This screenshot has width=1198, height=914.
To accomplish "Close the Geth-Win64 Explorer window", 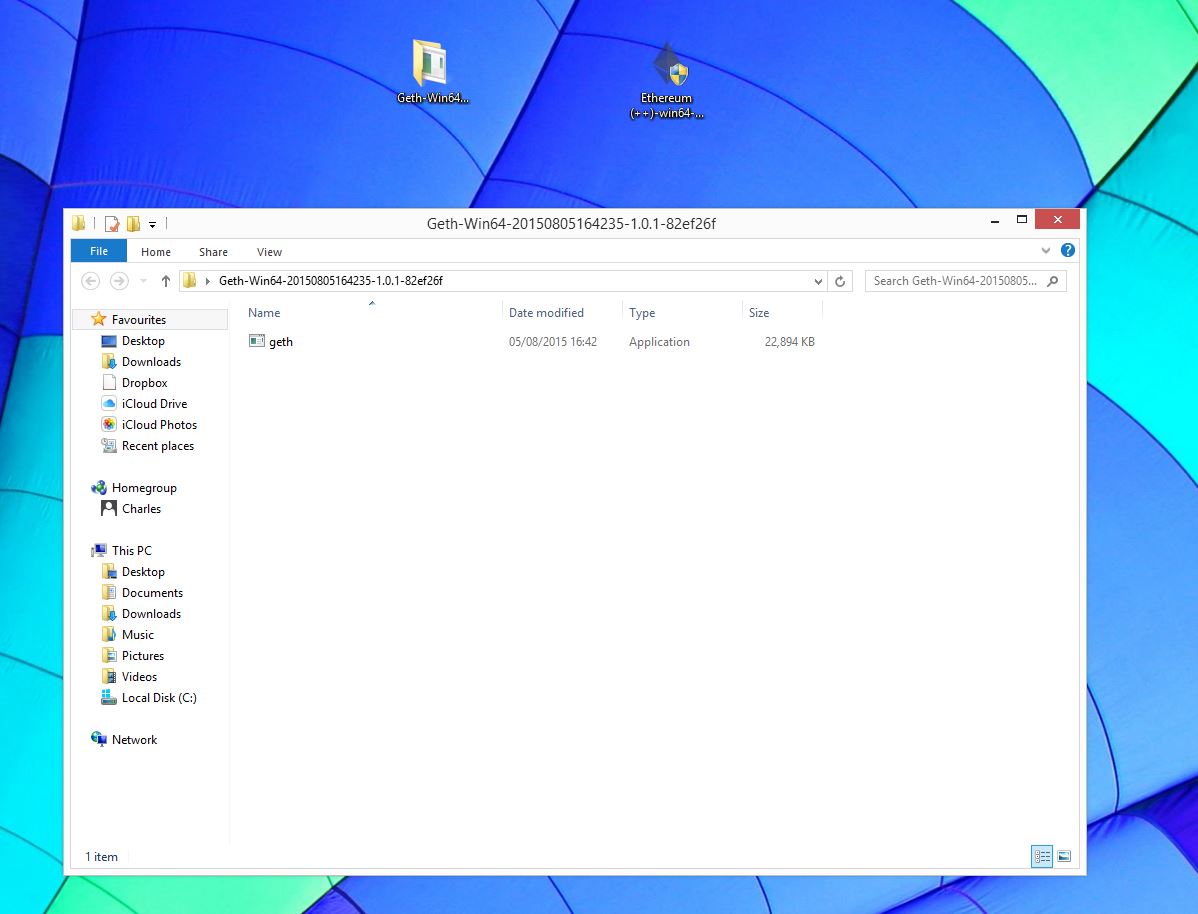I will pyautogui.click(x=1057, y=219).
